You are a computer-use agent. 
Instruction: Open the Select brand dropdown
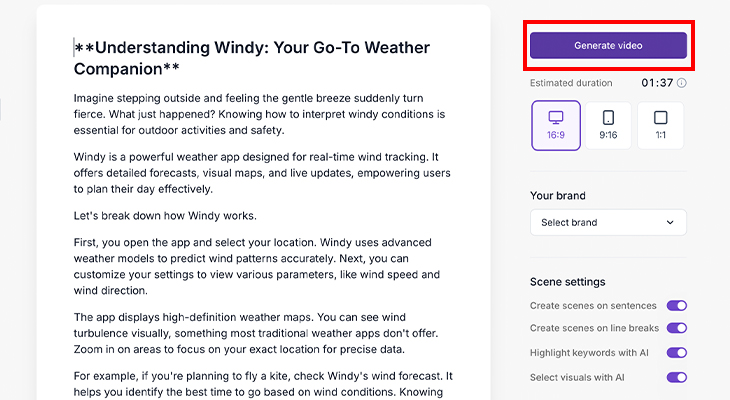(608, 222)
